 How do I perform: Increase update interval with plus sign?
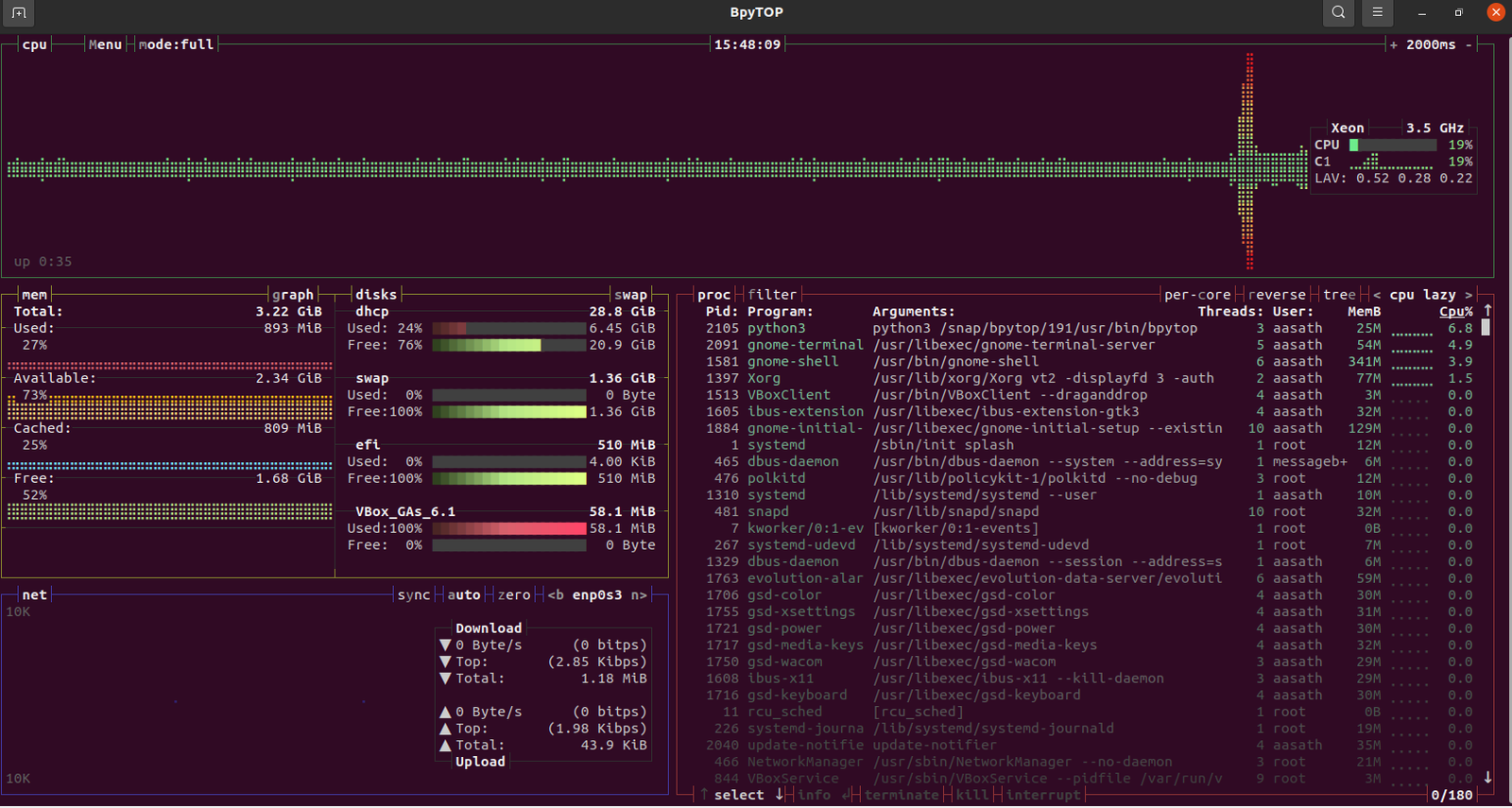click(1393, 44)
